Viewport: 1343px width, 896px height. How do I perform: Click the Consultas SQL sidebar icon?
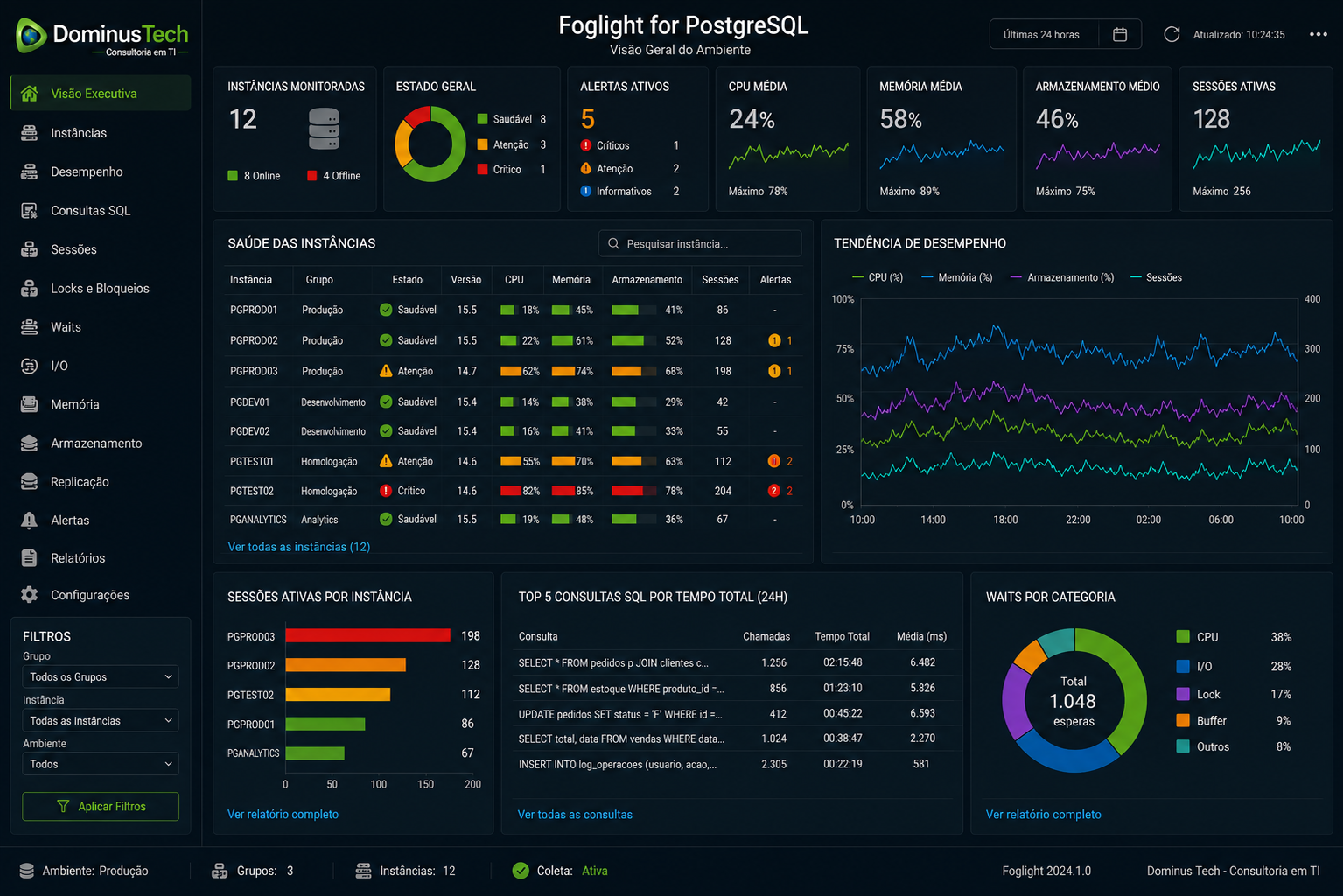[x=29, y=210]
